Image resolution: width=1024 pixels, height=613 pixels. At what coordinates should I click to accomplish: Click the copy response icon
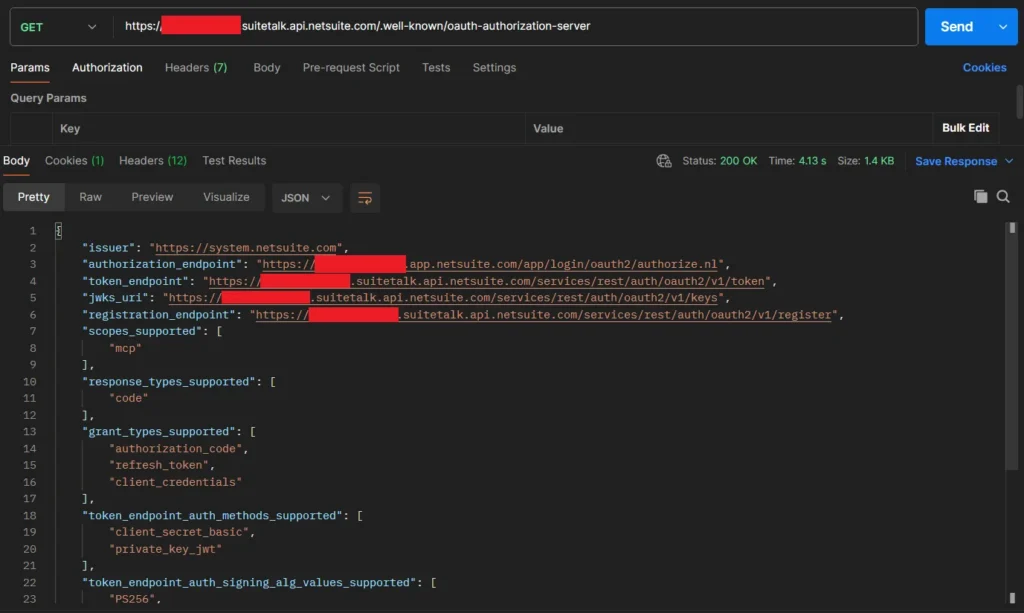(981, 197)
